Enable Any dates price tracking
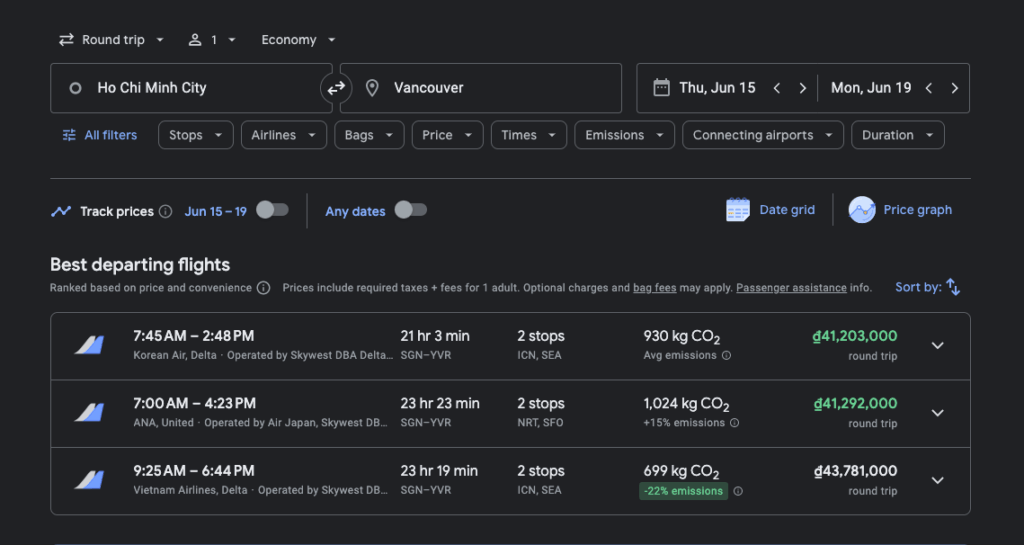This screenshot has height=545, width=1024. tap(411, 210)
